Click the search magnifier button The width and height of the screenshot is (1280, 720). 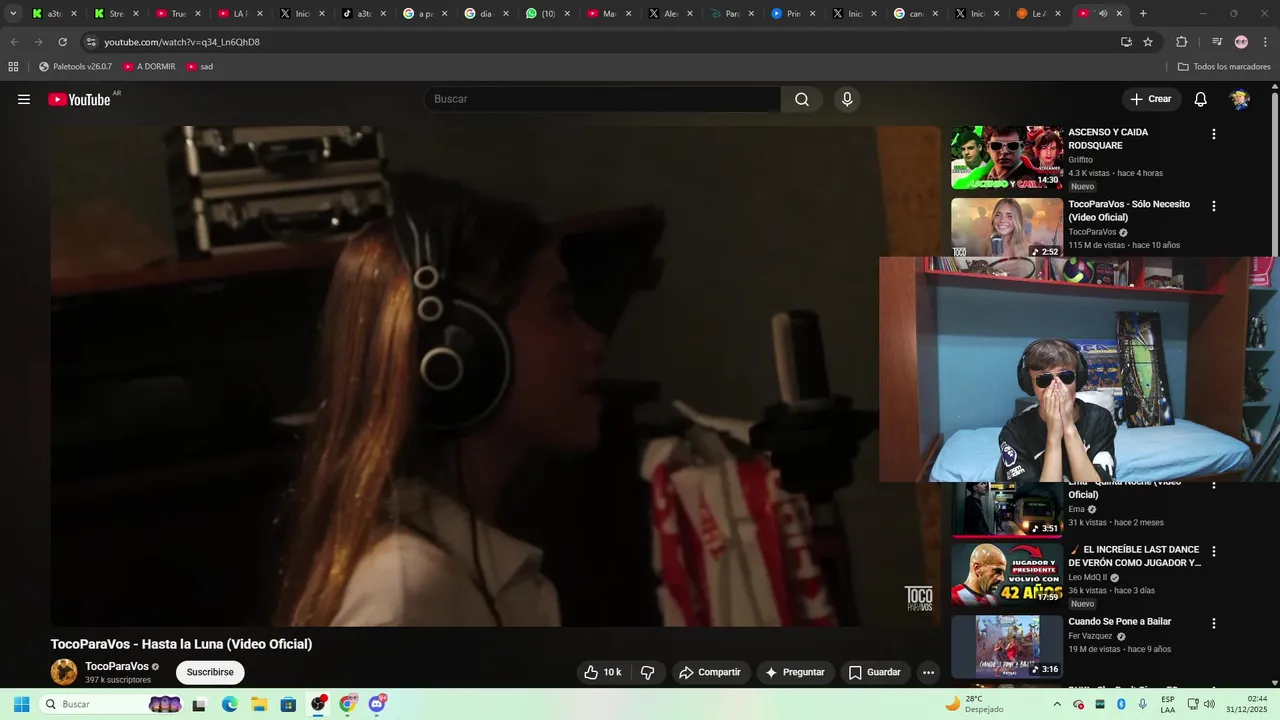[x=802, y=99]
